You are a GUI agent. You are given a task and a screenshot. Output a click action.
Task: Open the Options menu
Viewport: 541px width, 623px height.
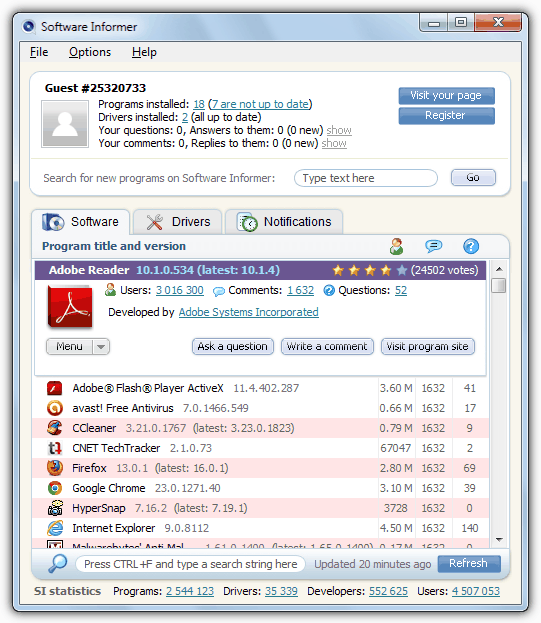[x=90, y=52]
